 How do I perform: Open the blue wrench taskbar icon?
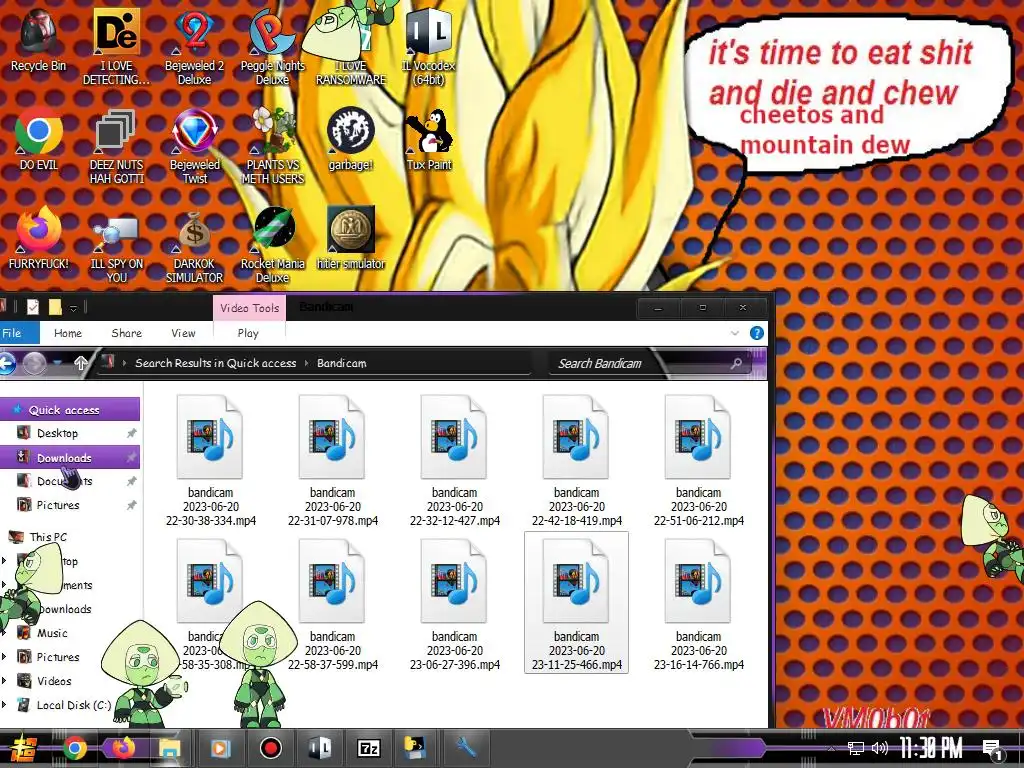[x=466, y=746]
